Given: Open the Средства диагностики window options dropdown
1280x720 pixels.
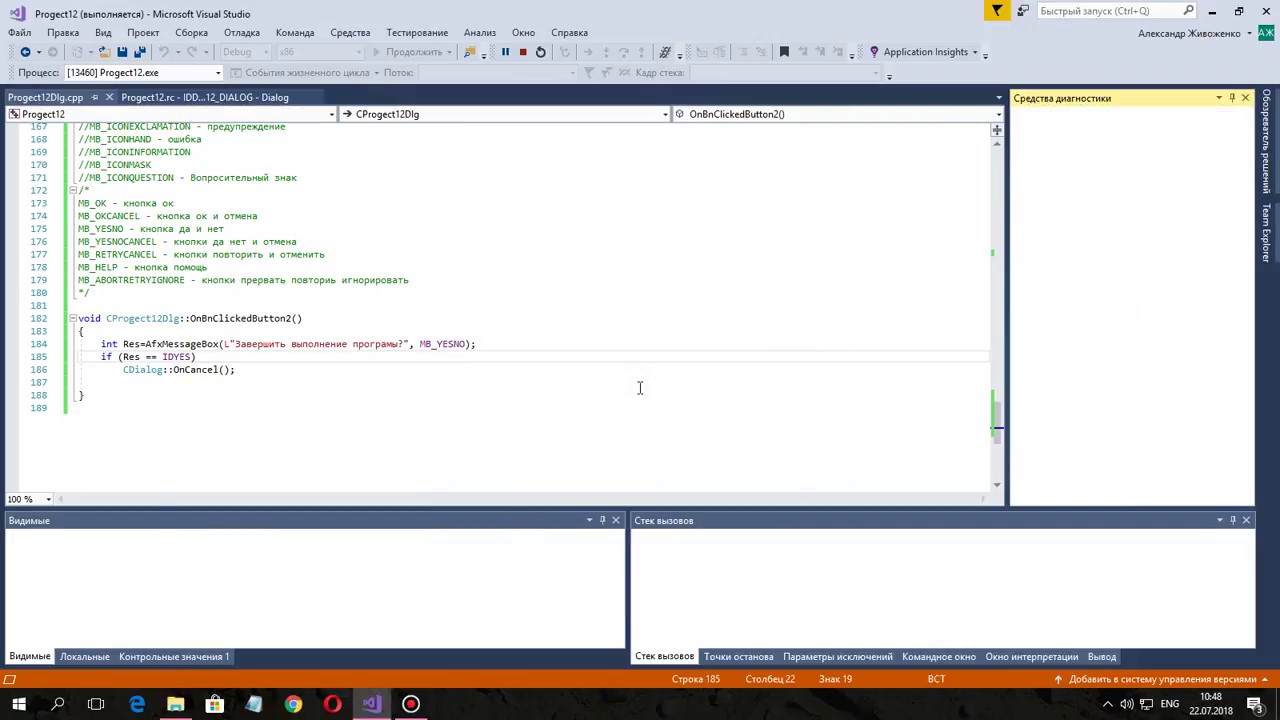Looking at the screenshot, I should tap(1218, 98).
